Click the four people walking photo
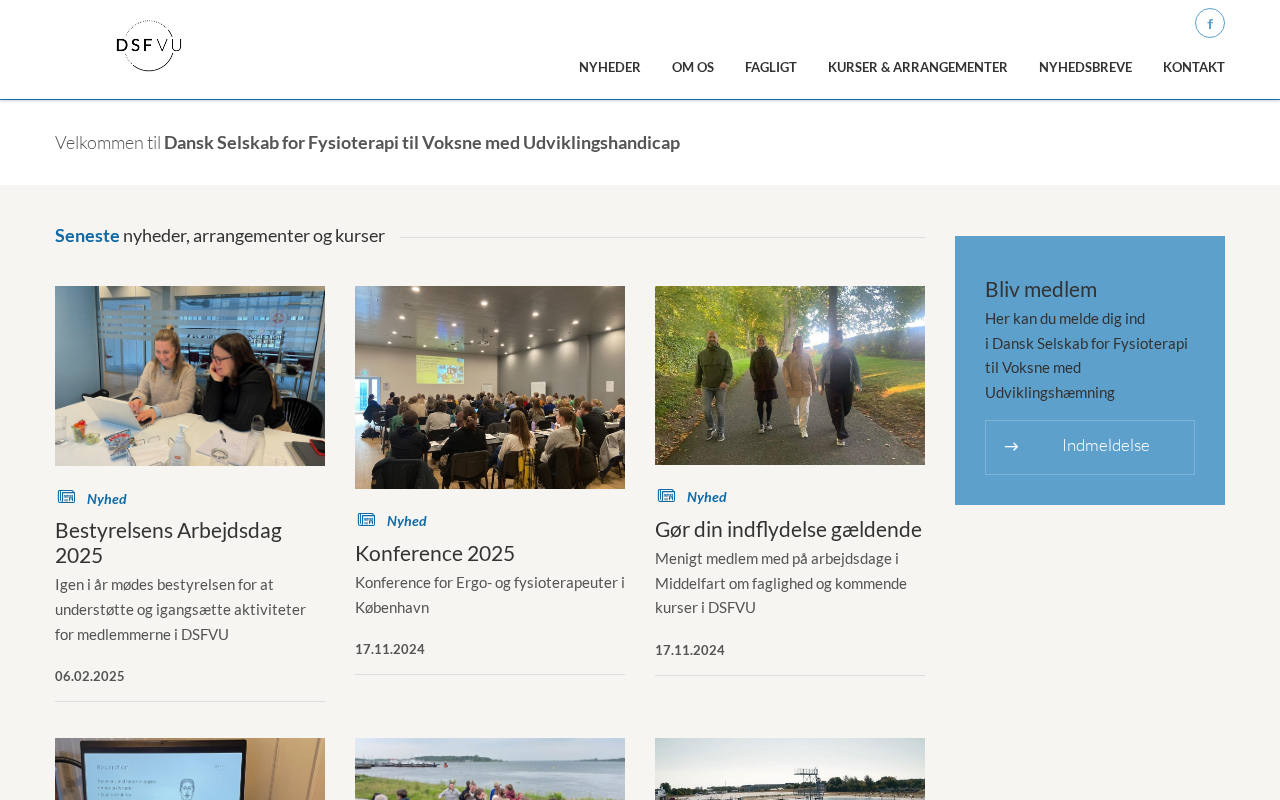Image resolution: width=1280 pixels, height=800 pixels. tap(790, 375)
